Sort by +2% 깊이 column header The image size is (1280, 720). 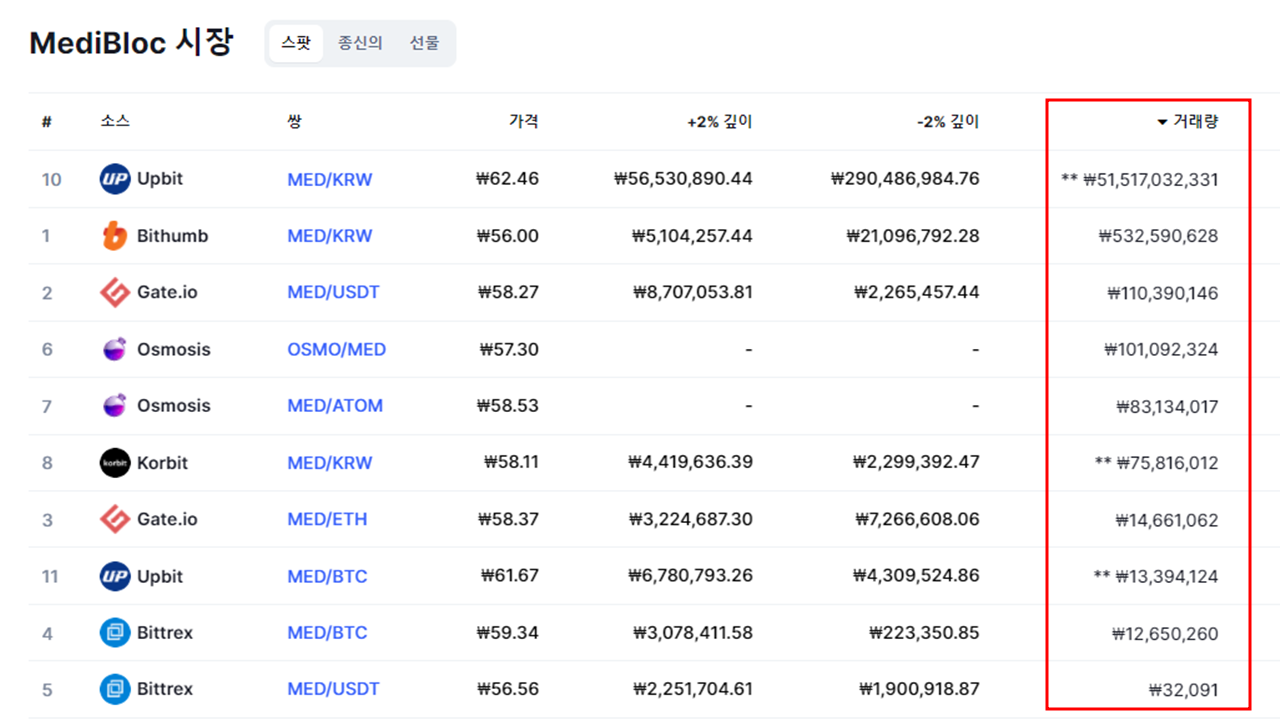(x=719, y=122)
